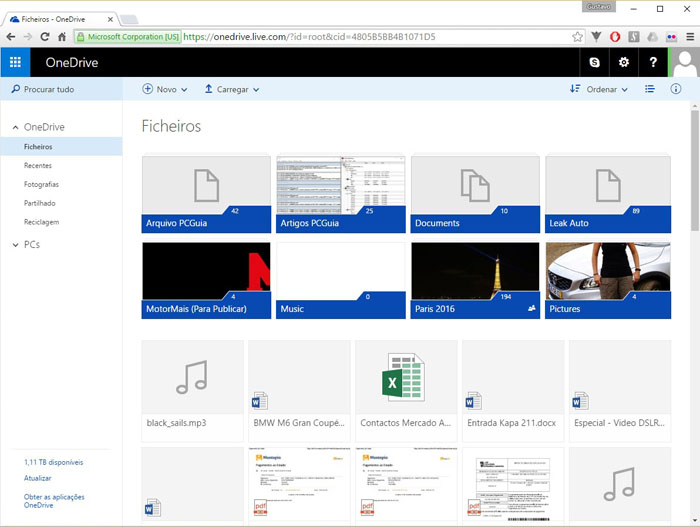The width and height of the screenshot is (700, 527).
Task: Click the Flickr extension icon
Action: coord(671,37)
